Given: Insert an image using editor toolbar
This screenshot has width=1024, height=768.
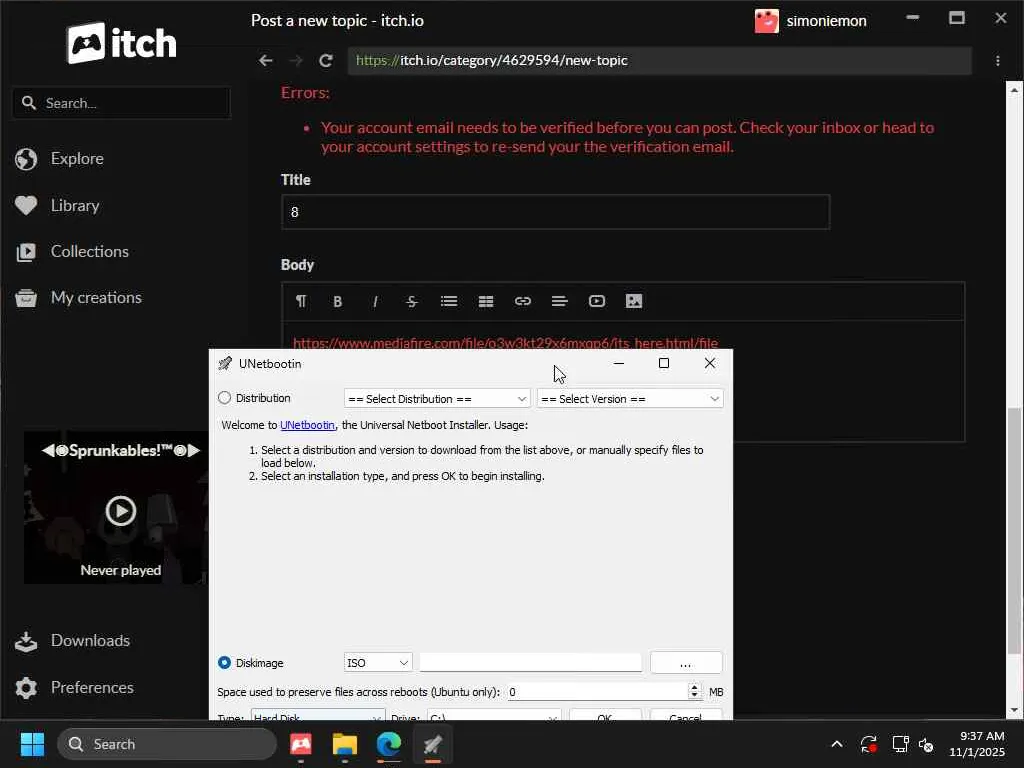Looking at the screenshot, I should pyautogui.click(x=634, y=301).
